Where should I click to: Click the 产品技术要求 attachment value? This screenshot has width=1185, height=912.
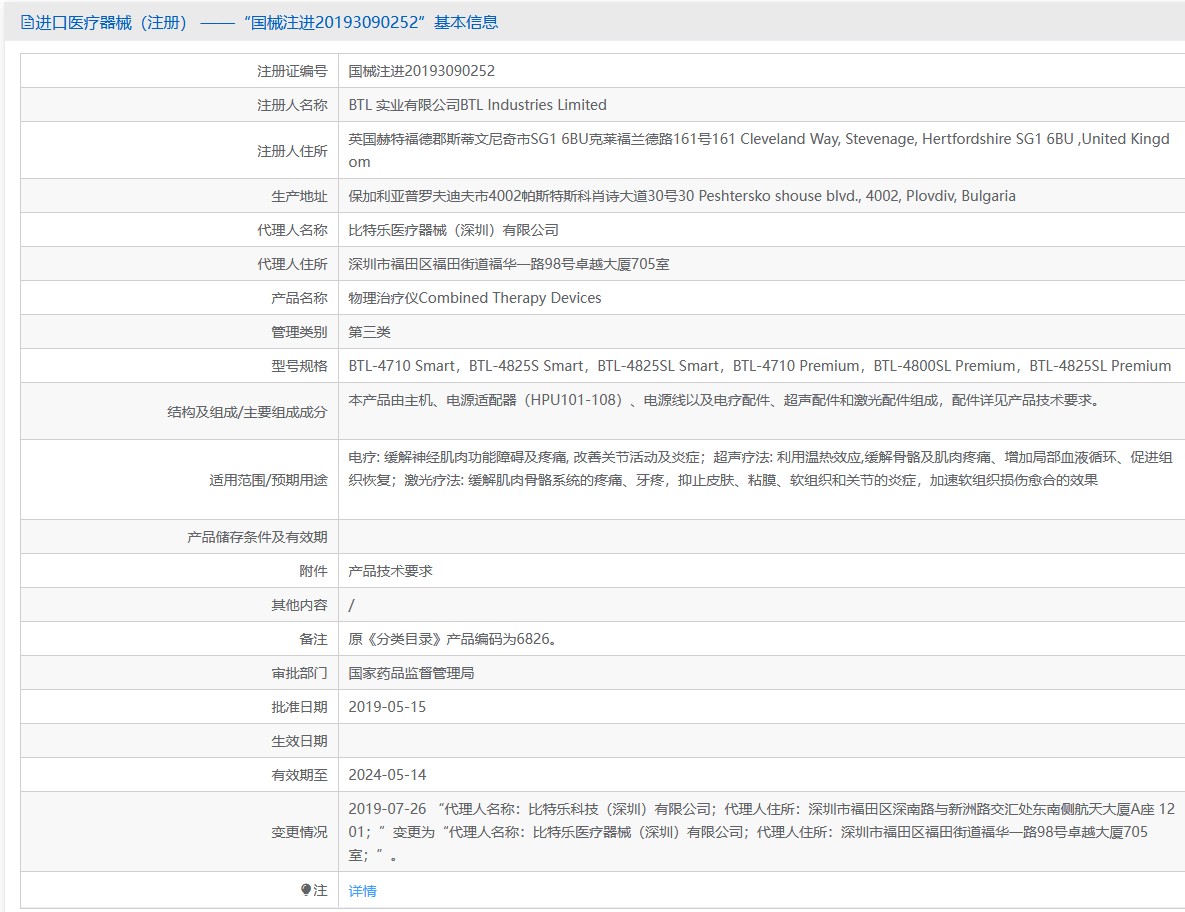click(390, 570)
